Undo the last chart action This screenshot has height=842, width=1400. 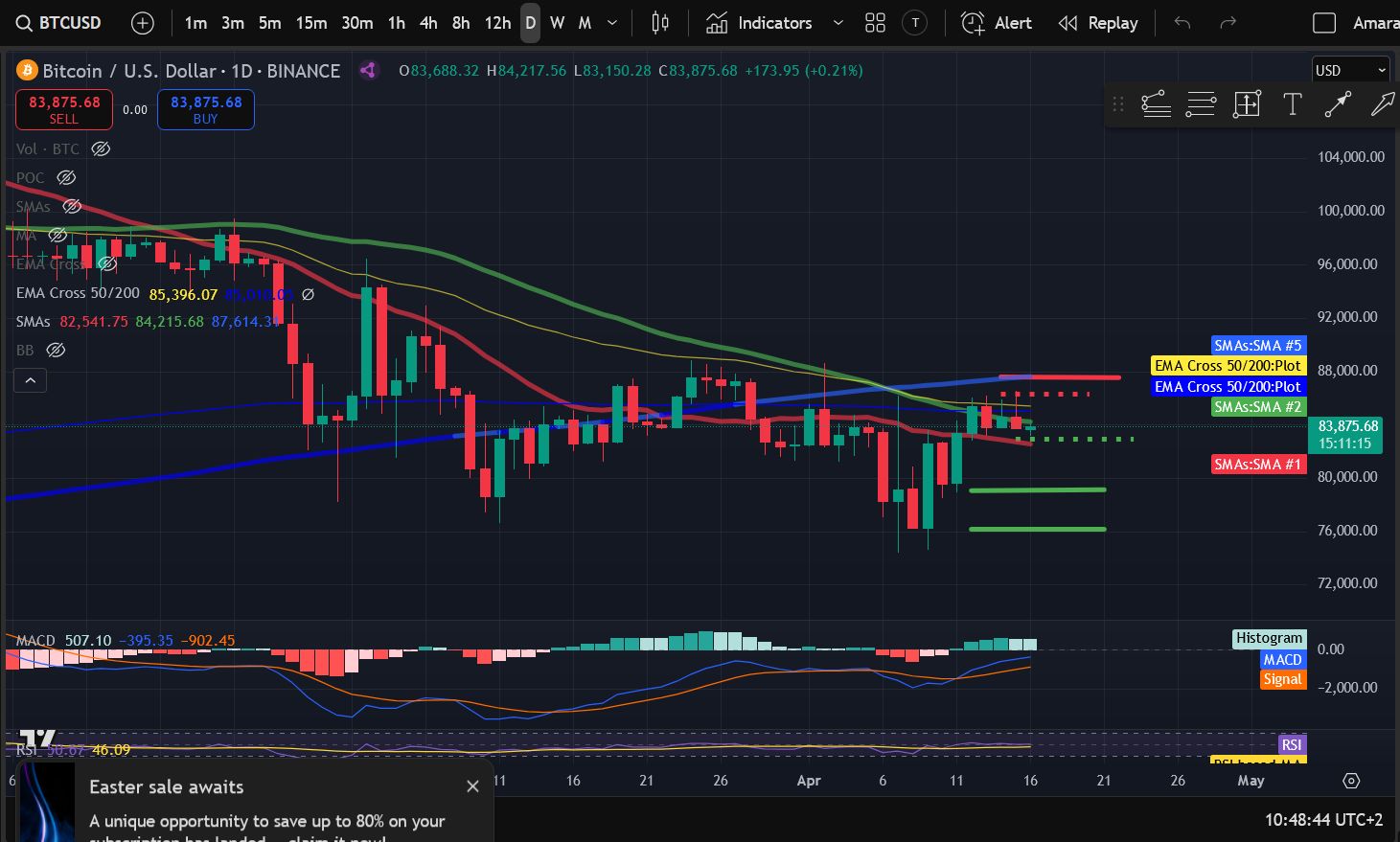1182,23
